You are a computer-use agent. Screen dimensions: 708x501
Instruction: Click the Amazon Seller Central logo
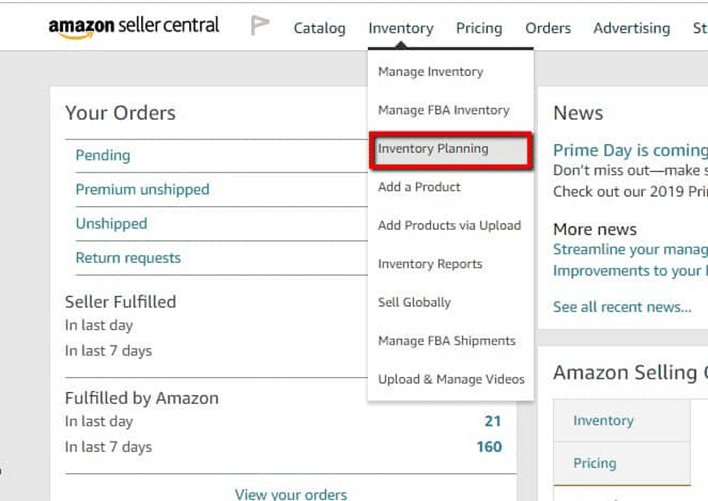coord(133,27)
